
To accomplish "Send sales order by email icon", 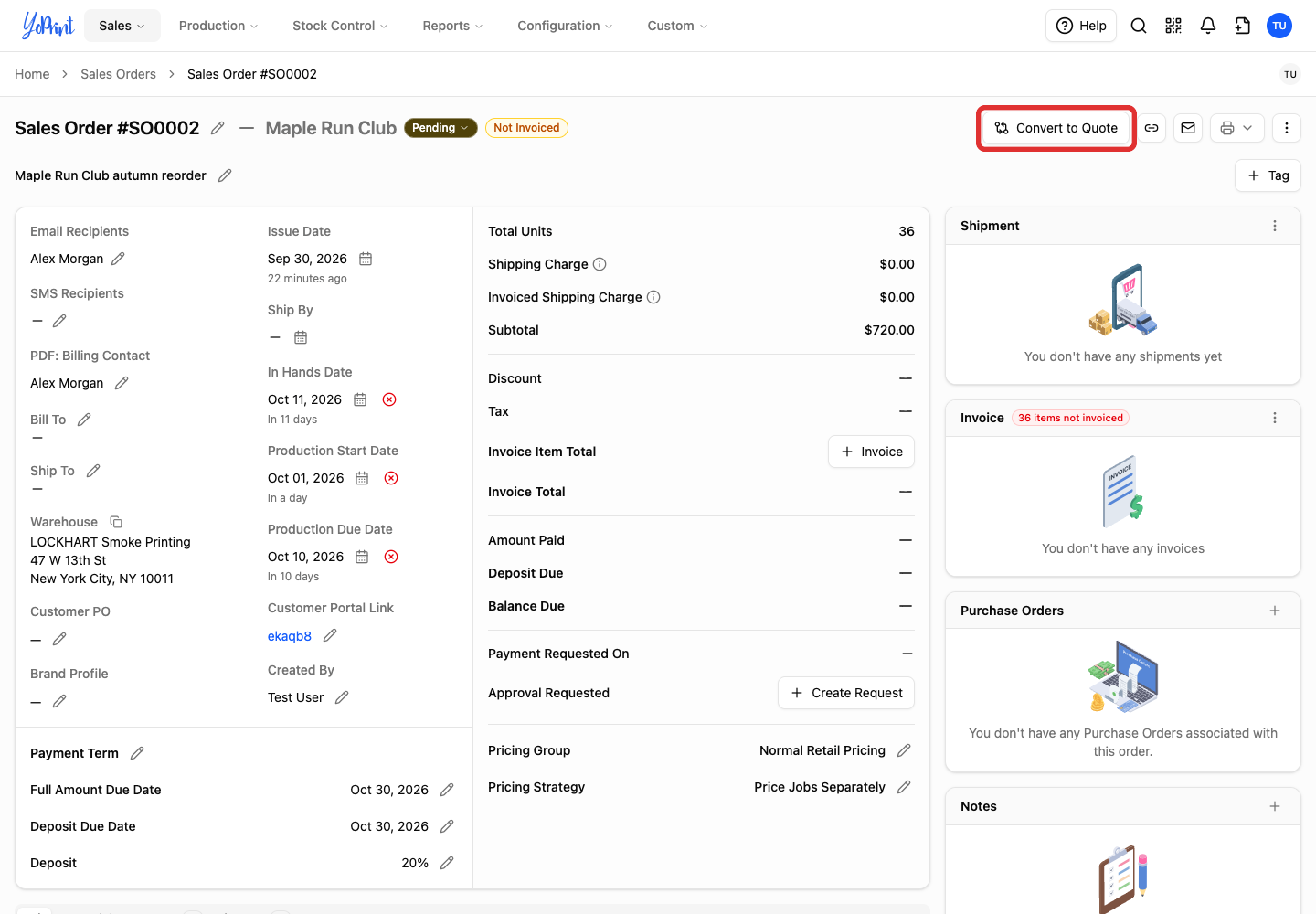I will point(1188,128).
